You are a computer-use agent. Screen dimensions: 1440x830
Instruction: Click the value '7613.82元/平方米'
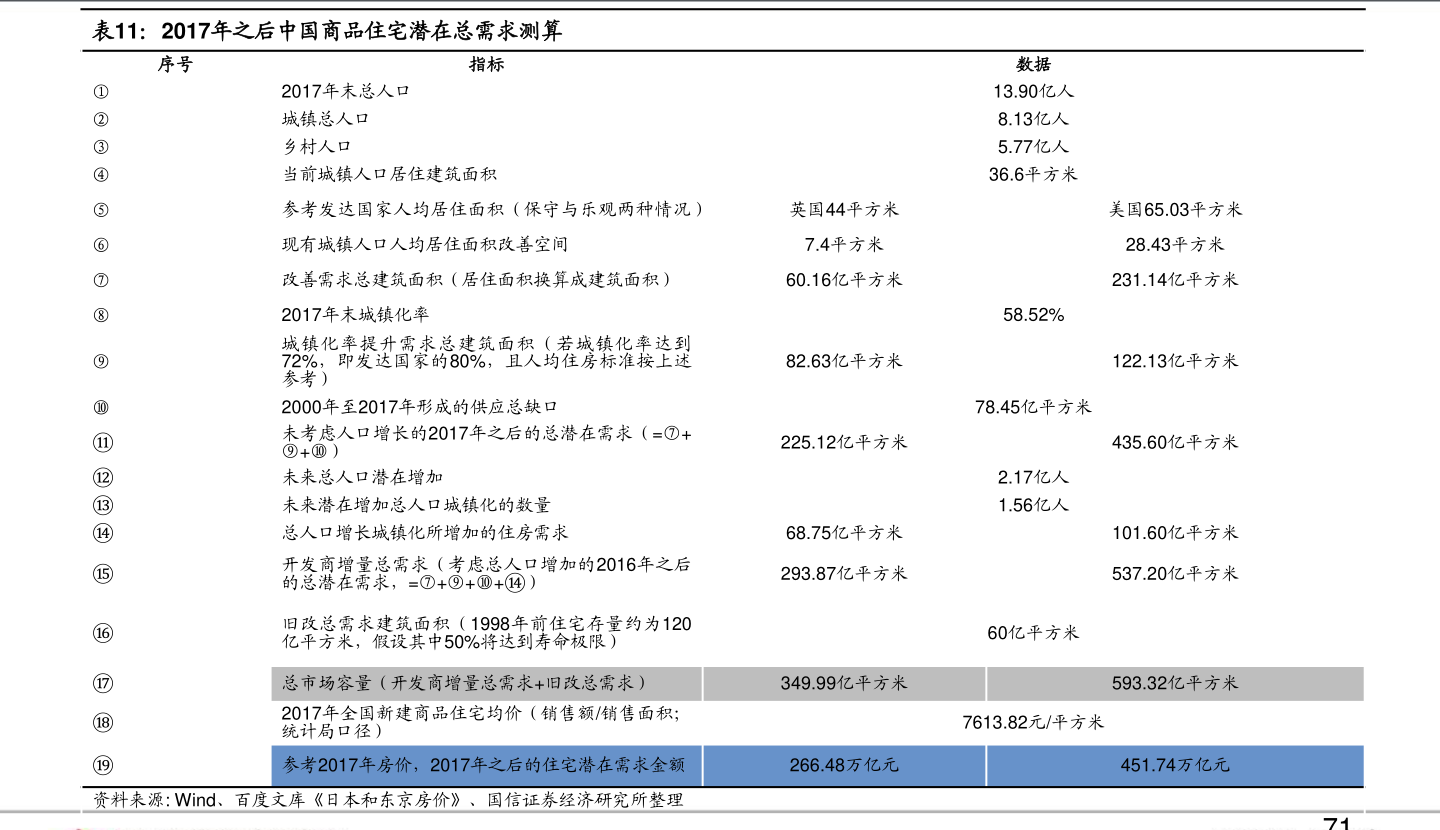[1033, 722]
